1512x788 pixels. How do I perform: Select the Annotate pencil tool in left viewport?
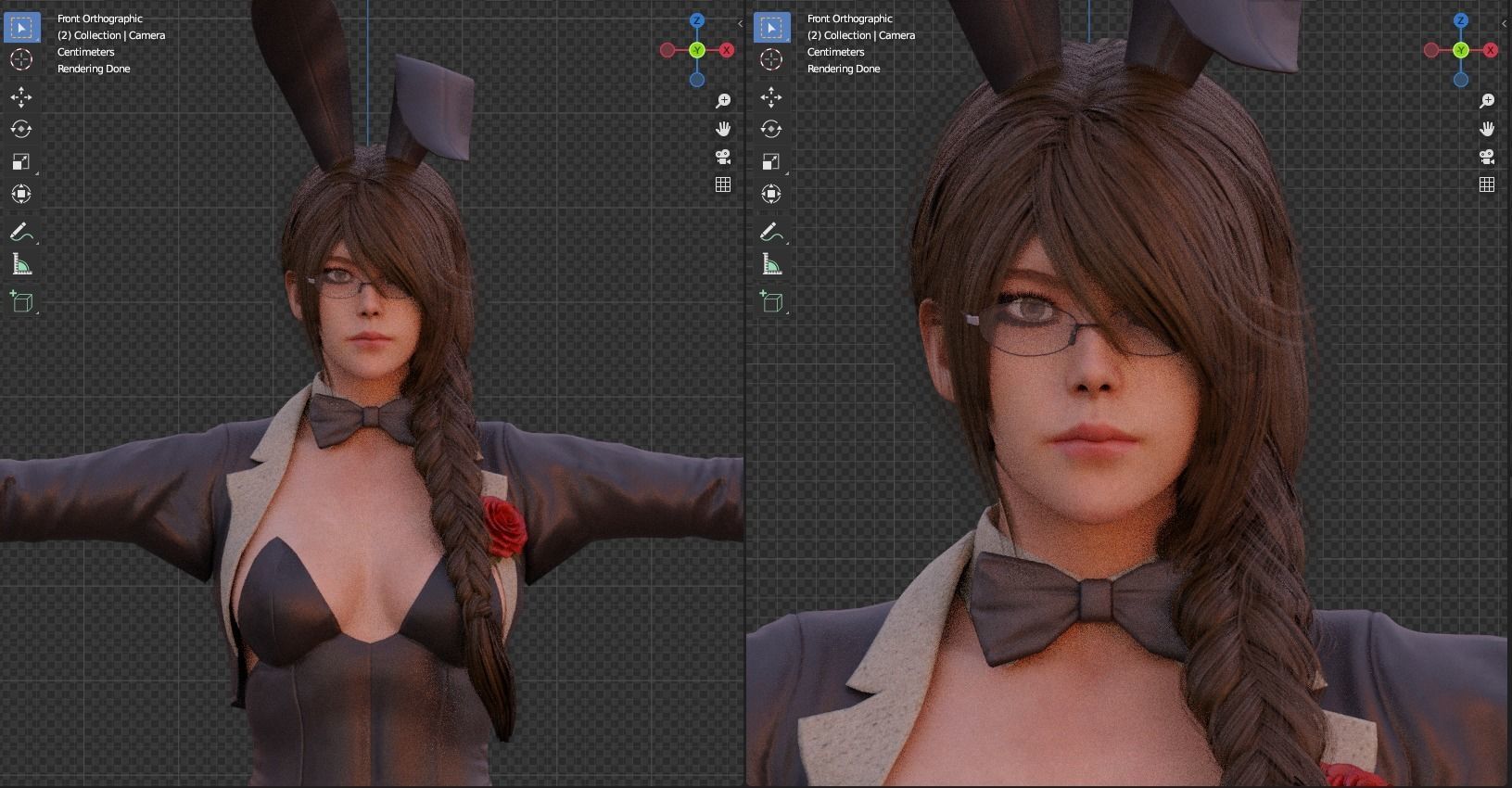pos(20,232)
